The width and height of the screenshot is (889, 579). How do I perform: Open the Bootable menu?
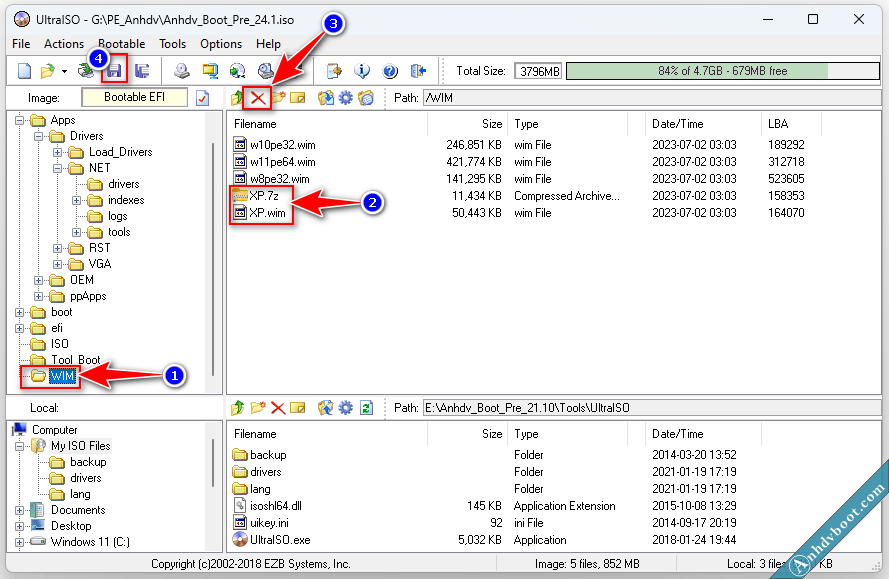[x=121, y=44]
